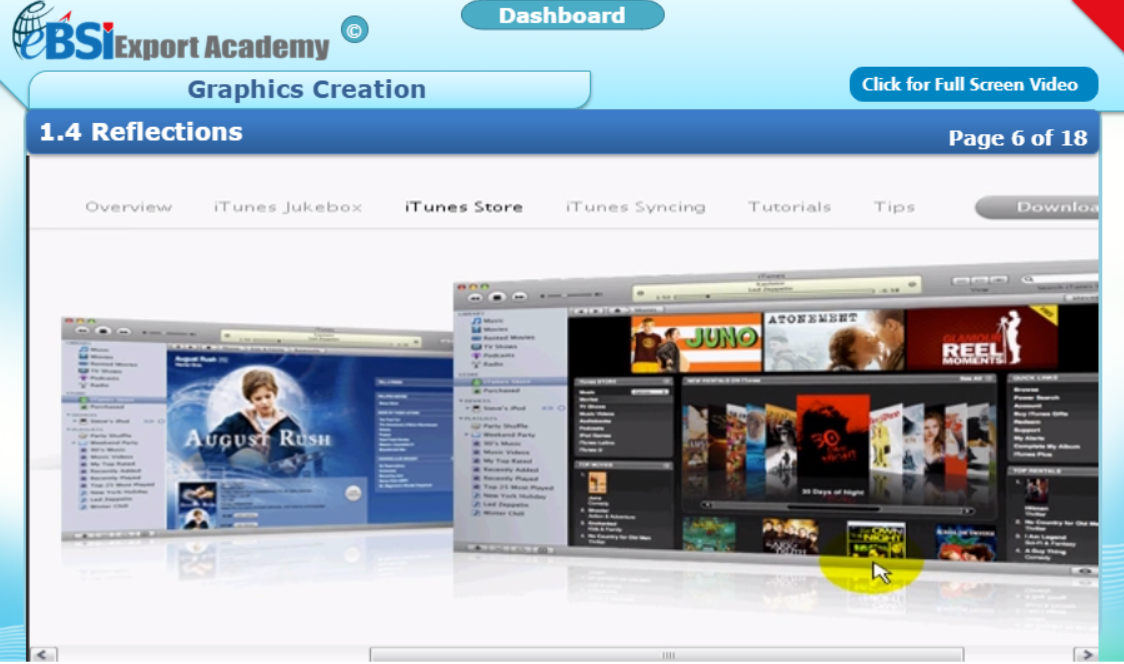Click the Rented Movies sidebar icon
The image size is (1124, 664).
click(x=476, y=337)
